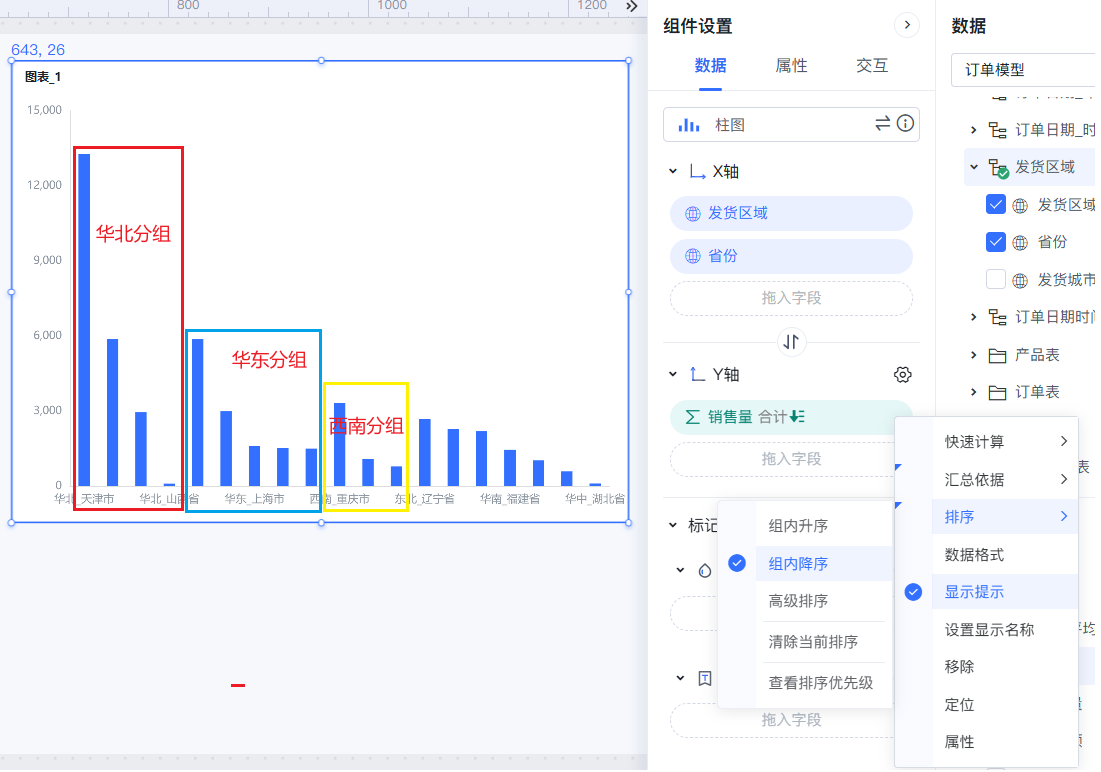Open the 快速计算 submenu
The width and height of the screenshot is (1101, 772).
pyautogui.click(x=1005, y=442)
